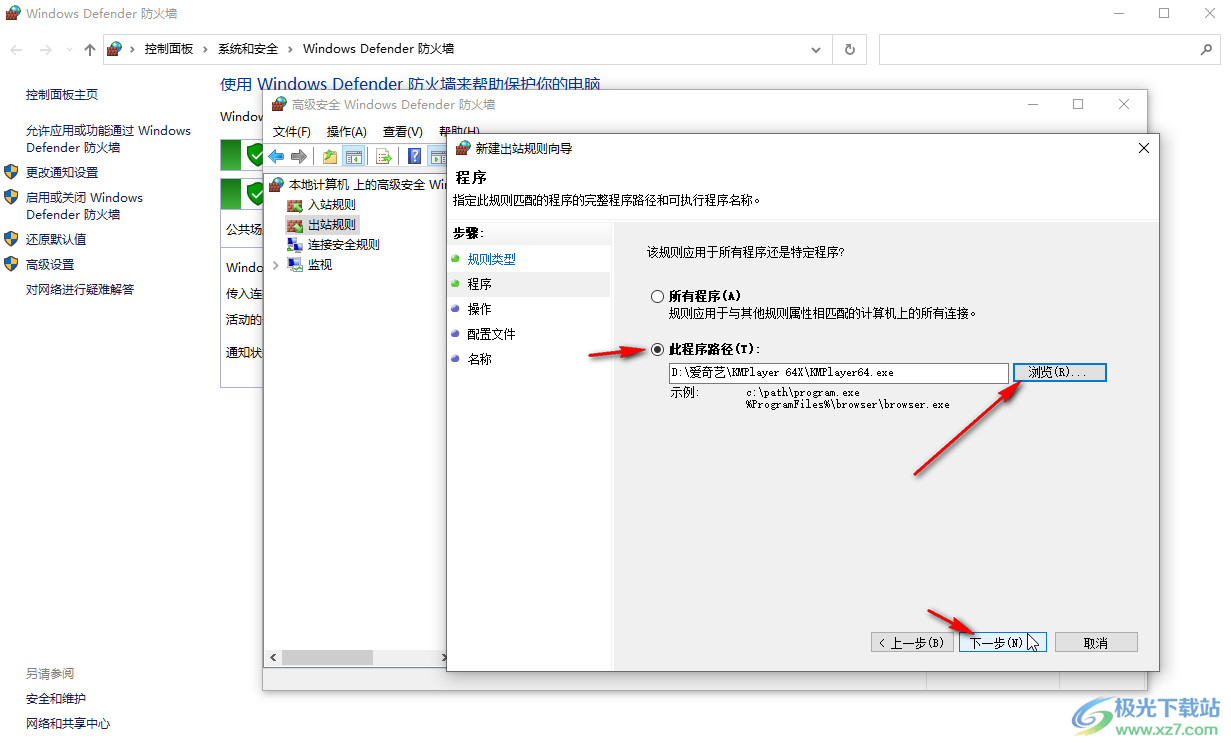Select the 所有程序(A) radio button
The width and height of the screenshot is (1231, 746).
pos(657,296)
